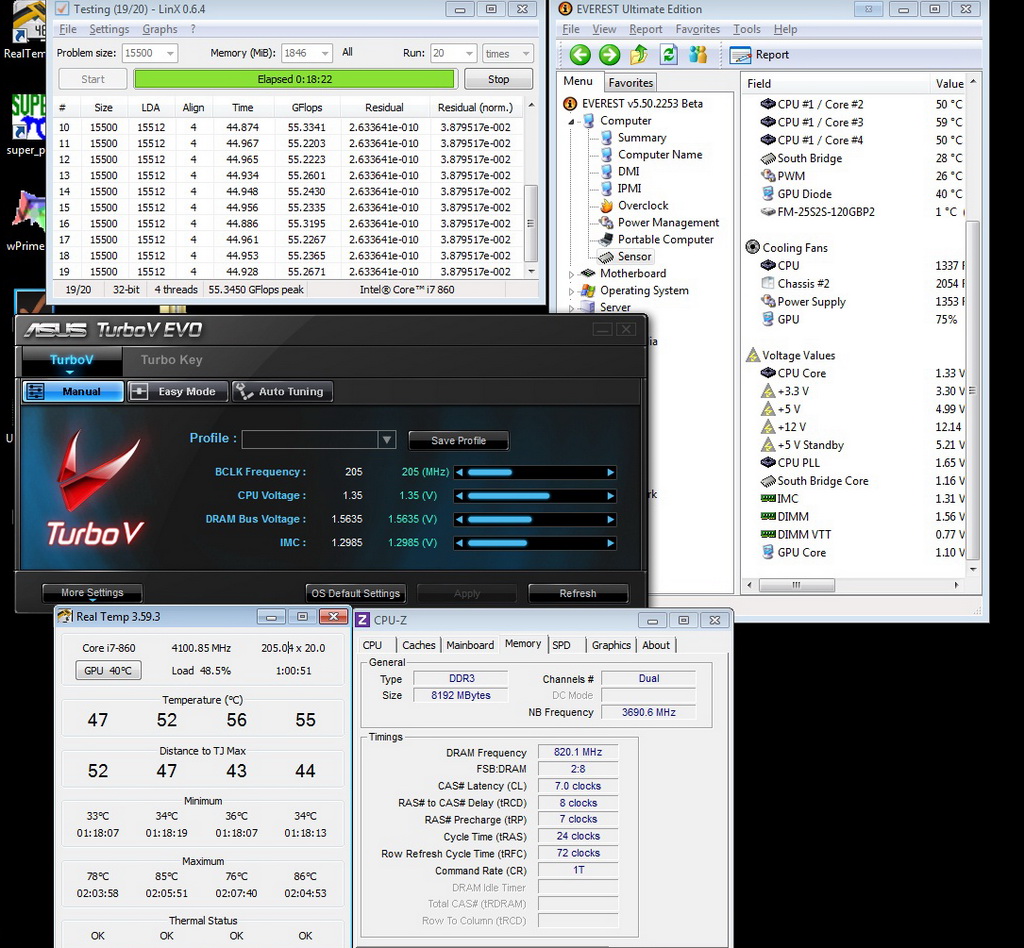Open the Graphs menu in LinX

click(159, 29)
